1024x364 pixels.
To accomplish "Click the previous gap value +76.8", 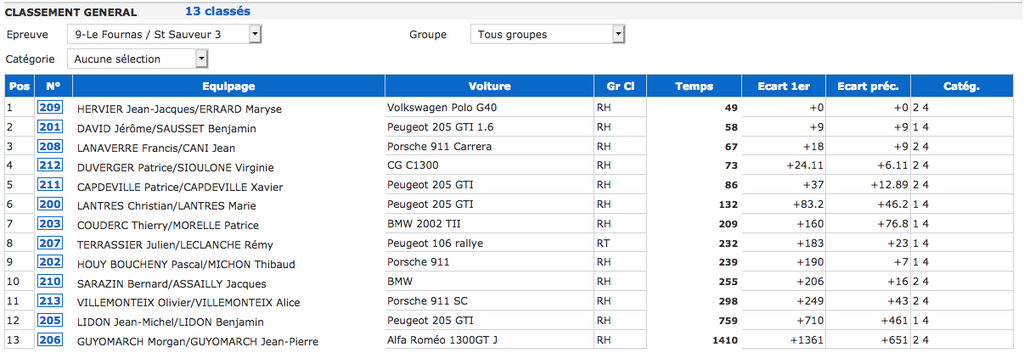I will [x=892, y=224].
